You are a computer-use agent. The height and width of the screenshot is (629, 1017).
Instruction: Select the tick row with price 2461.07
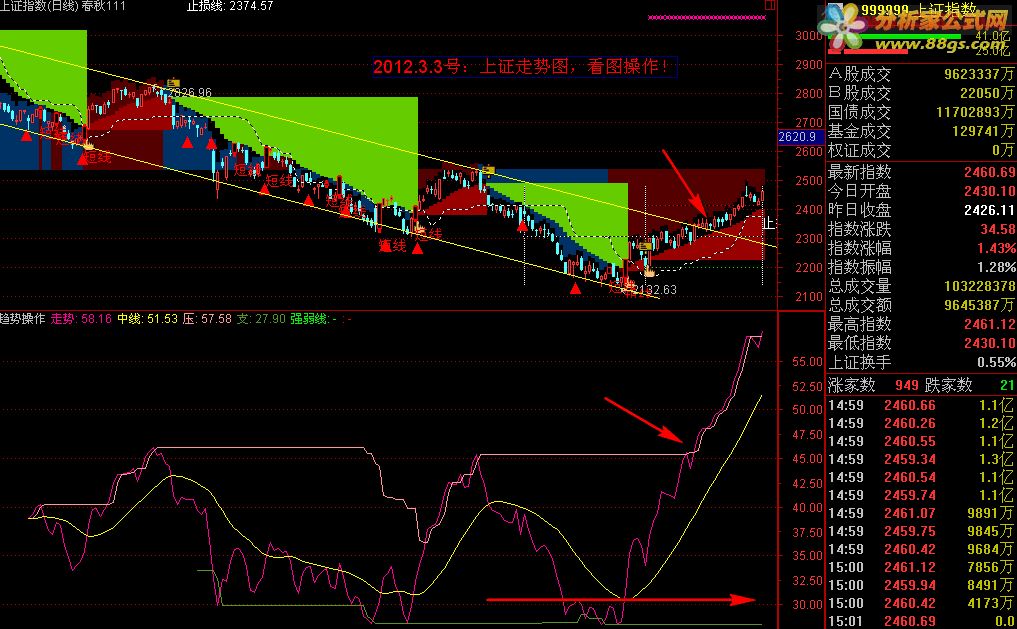pyautogui.click(x=922, y=513)
